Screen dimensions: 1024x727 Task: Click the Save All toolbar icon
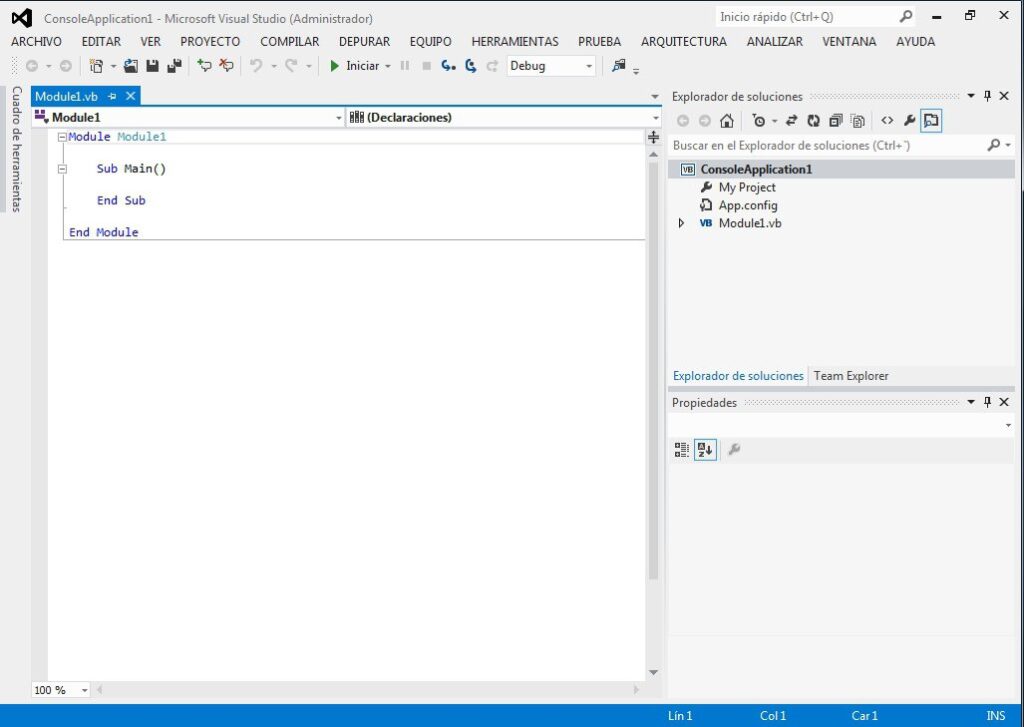[174, 65]
